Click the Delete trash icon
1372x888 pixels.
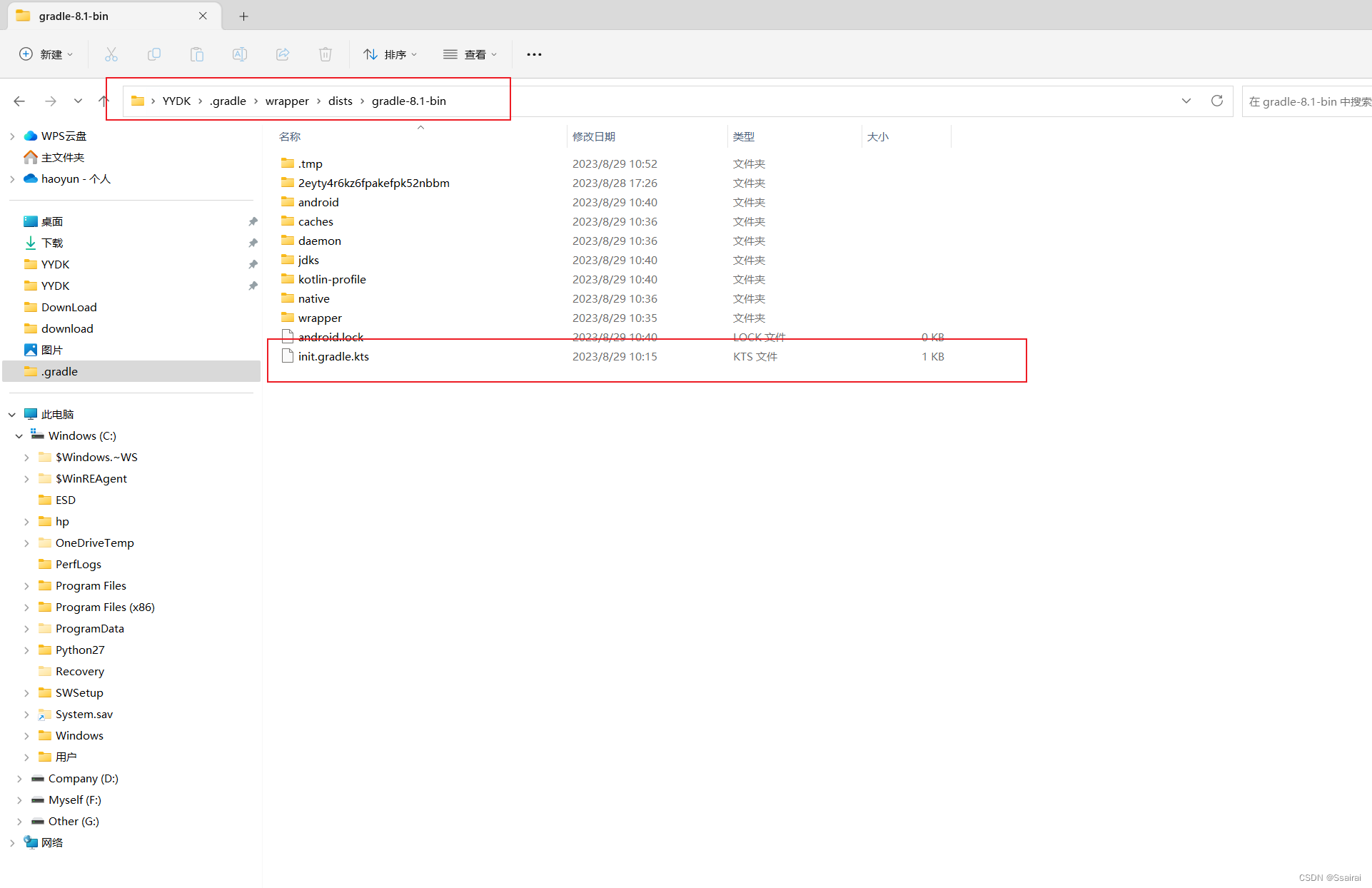pyautogui.click(x=326, y=54)
